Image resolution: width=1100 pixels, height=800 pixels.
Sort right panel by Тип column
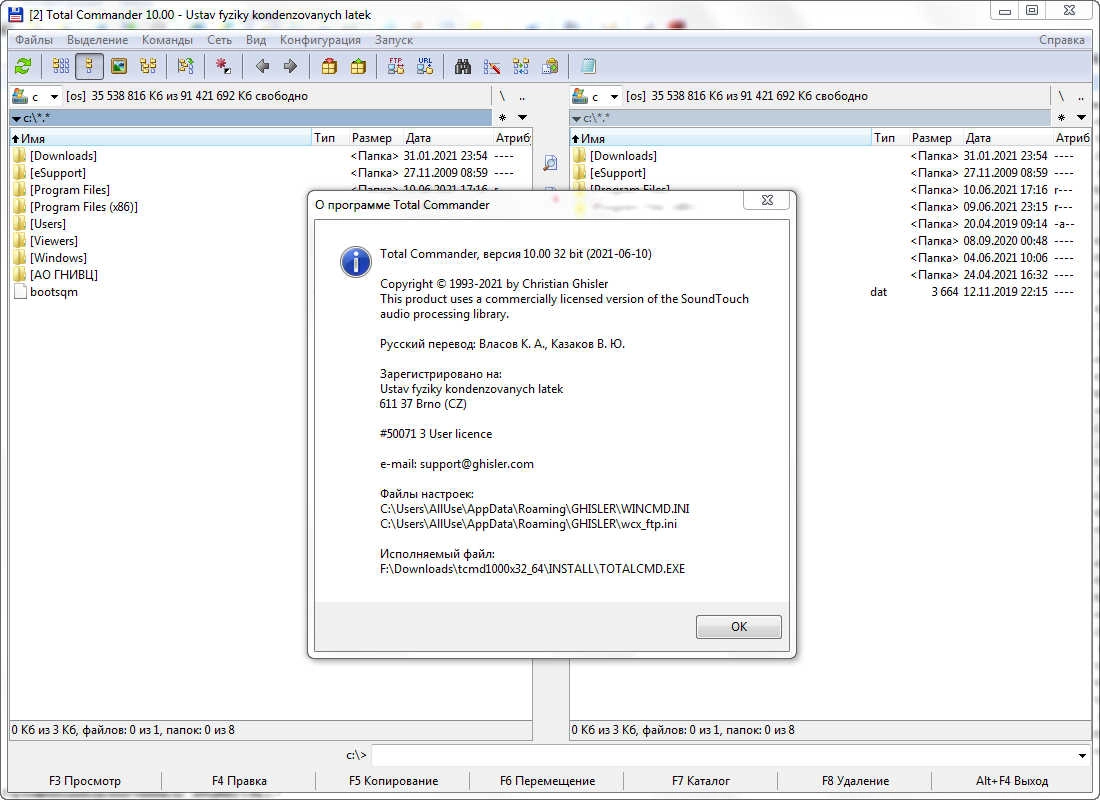pyautogui.click(x=889, y=138)
